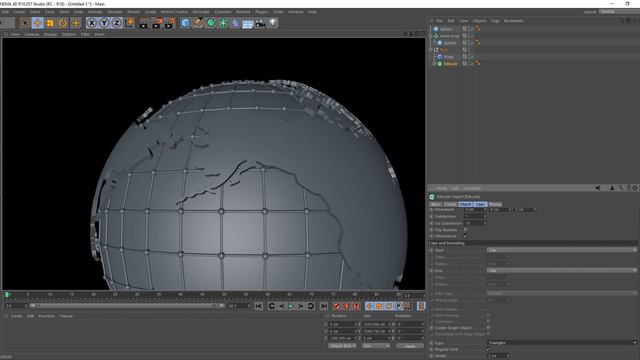640x360 pixels.
Task: Click the material tag on Extrude object
Action: [478, 64]
